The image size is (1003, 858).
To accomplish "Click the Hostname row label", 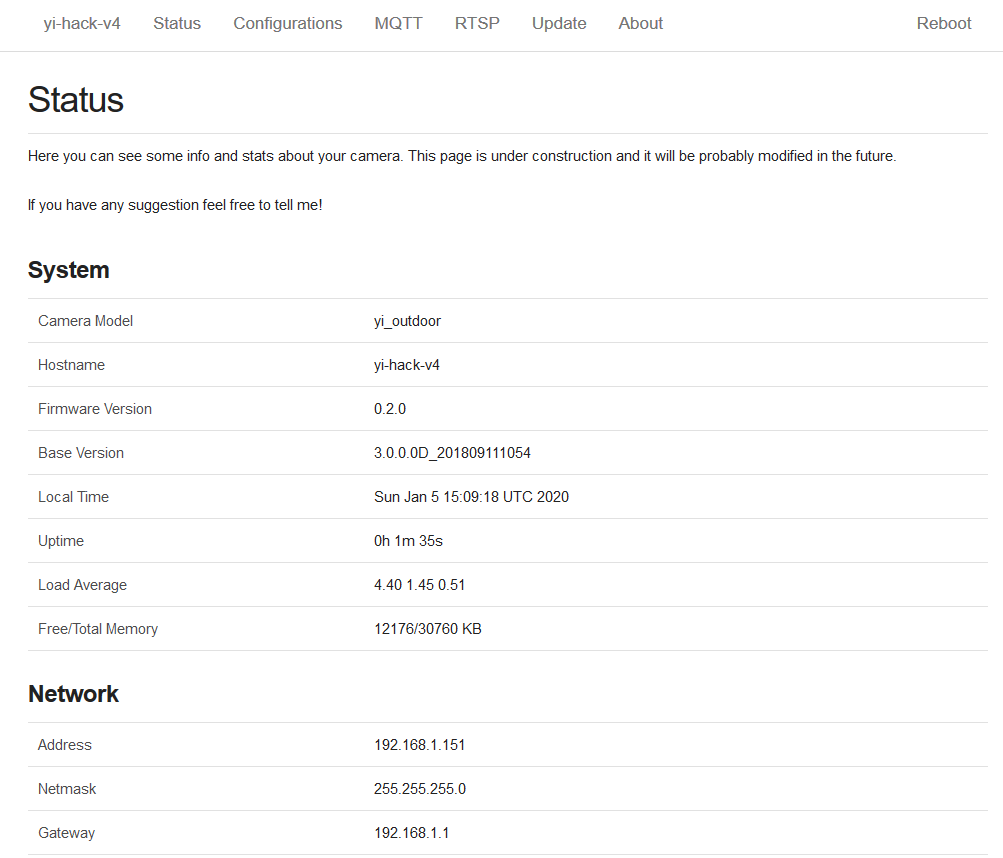I will pos(71,365).
